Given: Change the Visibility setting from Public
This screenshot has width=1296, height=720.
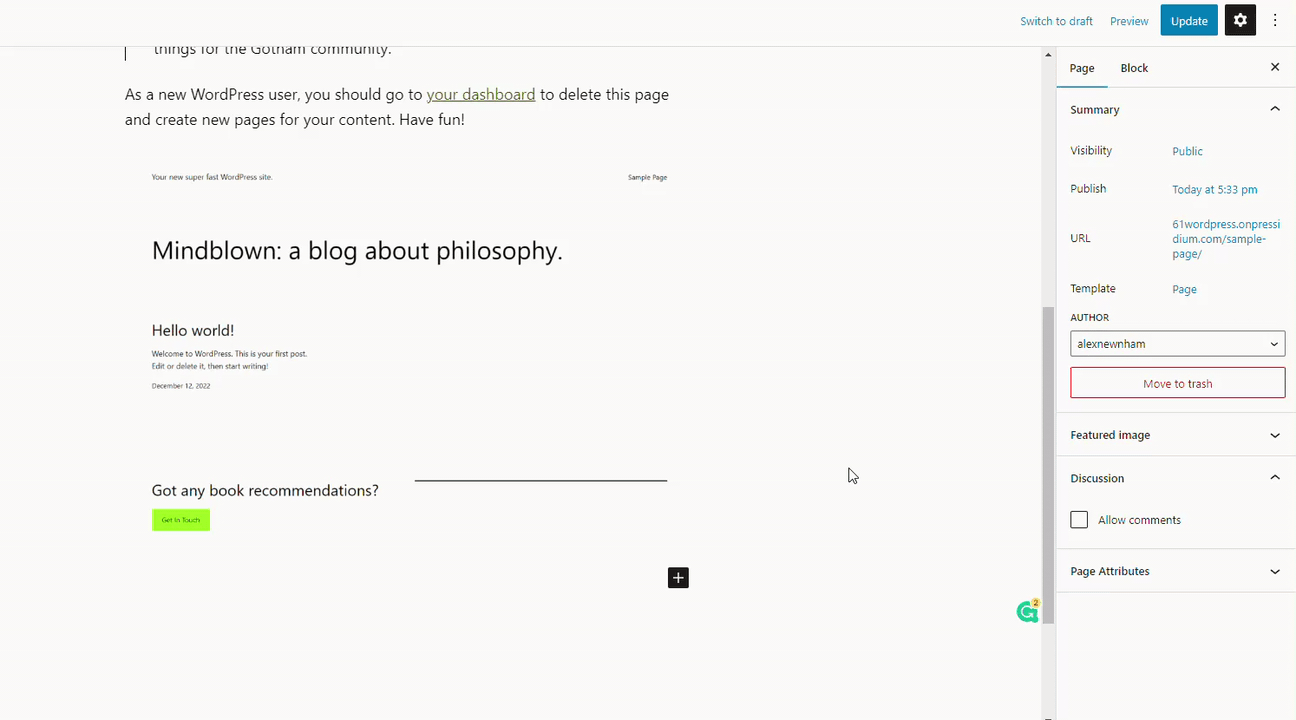Looking at the screenshot, I should 1187,151.
